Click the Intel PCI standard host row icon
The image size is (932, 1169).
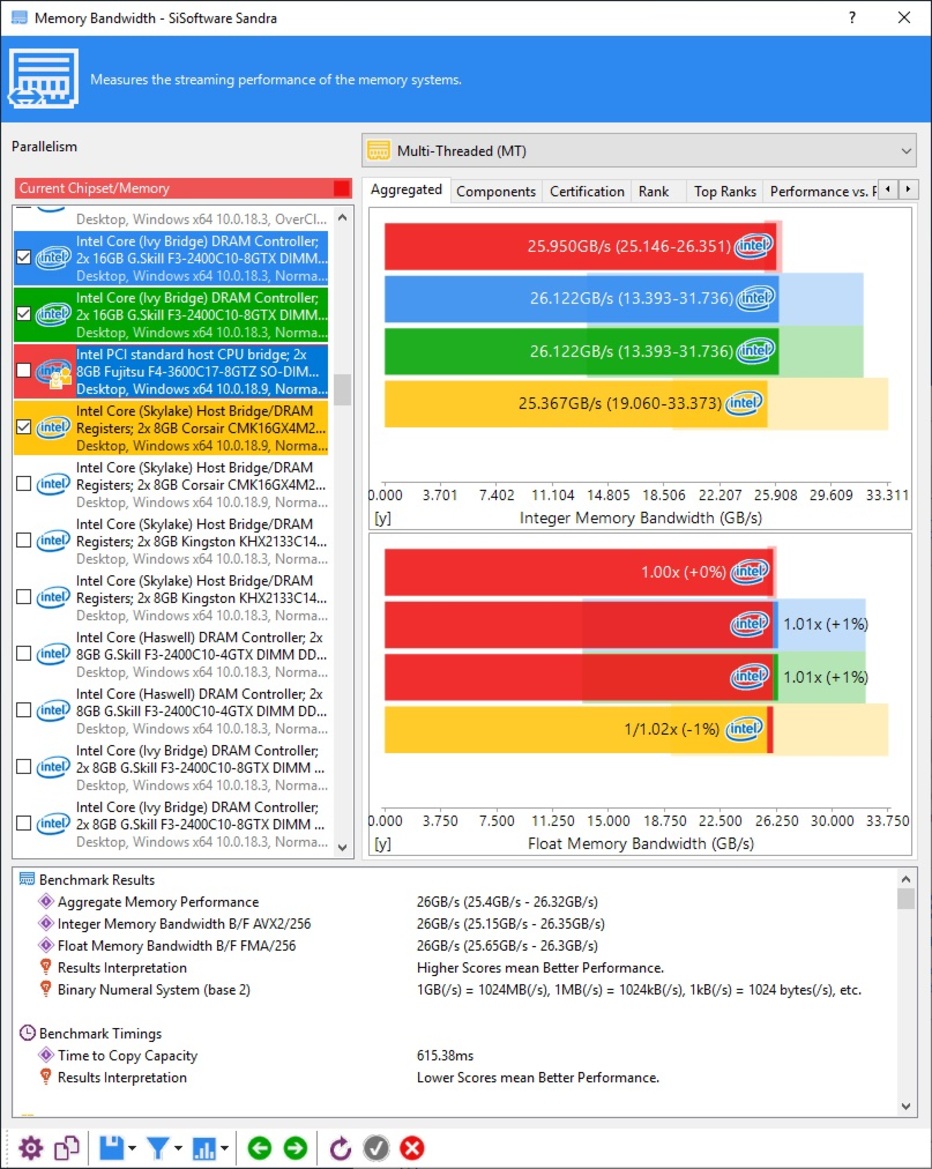click(x=54, y=371)
